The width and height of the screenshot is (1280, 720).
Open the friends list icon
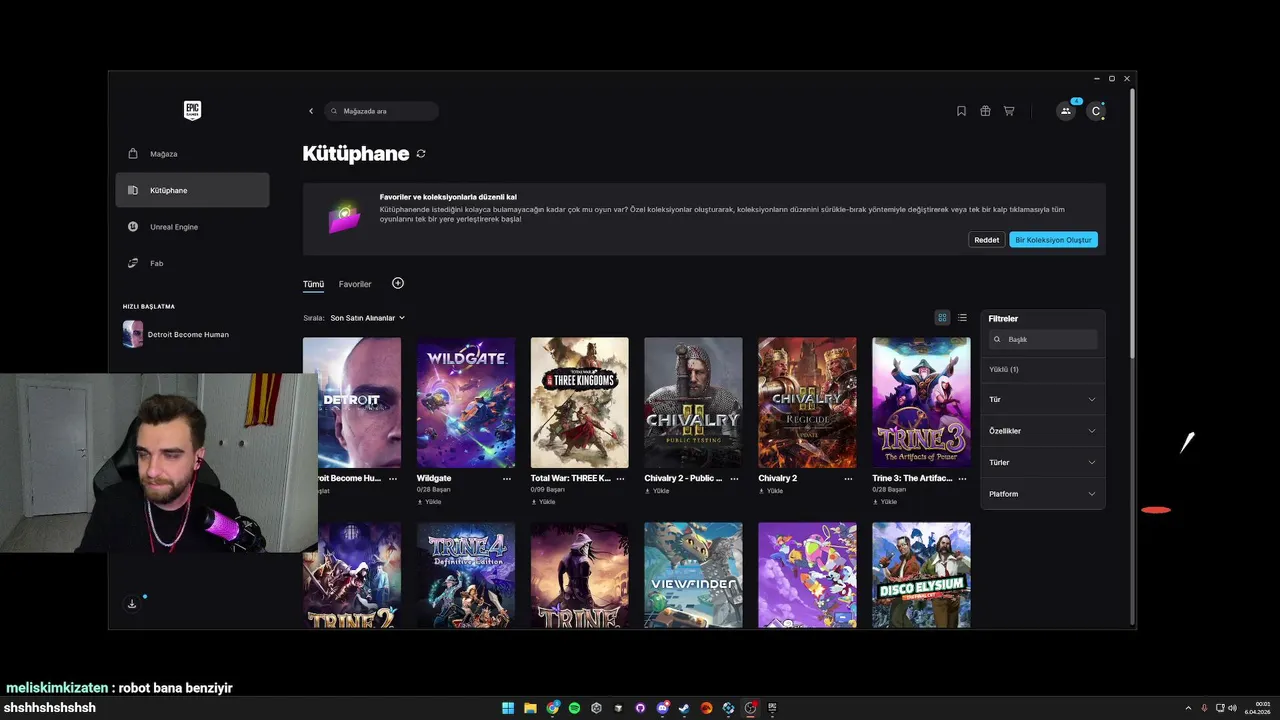pyautogui.click(x=1066, y=111)
